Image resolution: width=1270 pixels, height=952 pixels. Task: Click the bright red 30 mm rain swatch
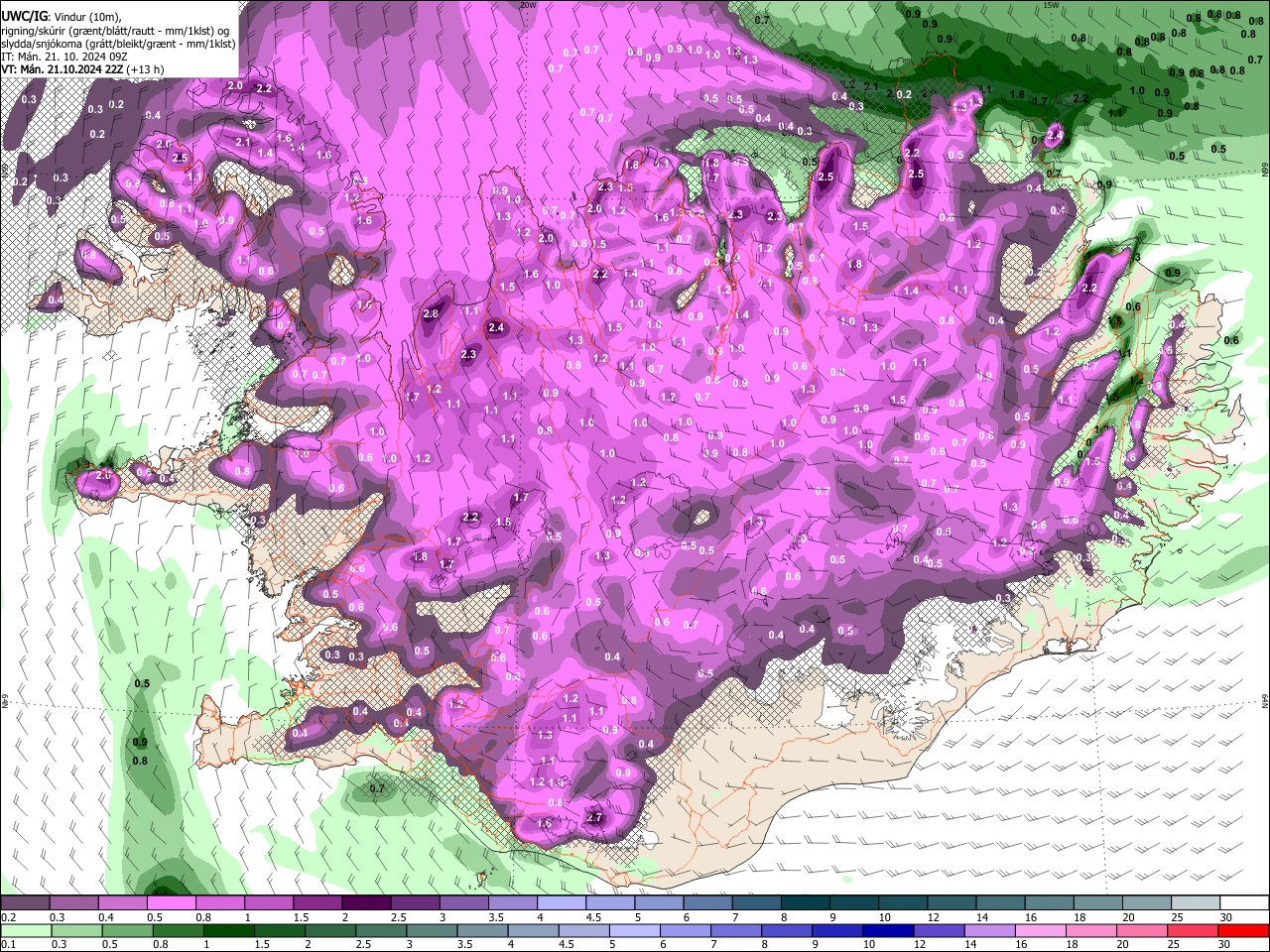pyautogui.click(x=1243, y=930)
